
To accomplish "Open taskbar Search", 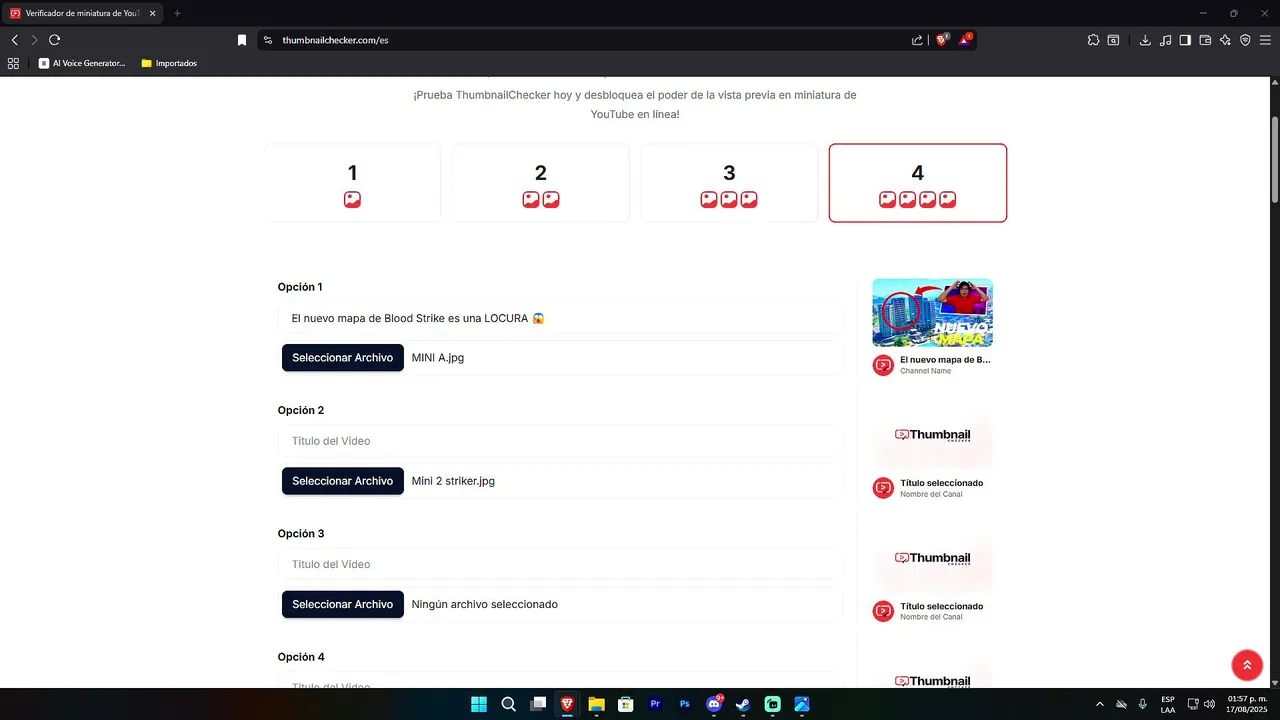I will (508, 704).
